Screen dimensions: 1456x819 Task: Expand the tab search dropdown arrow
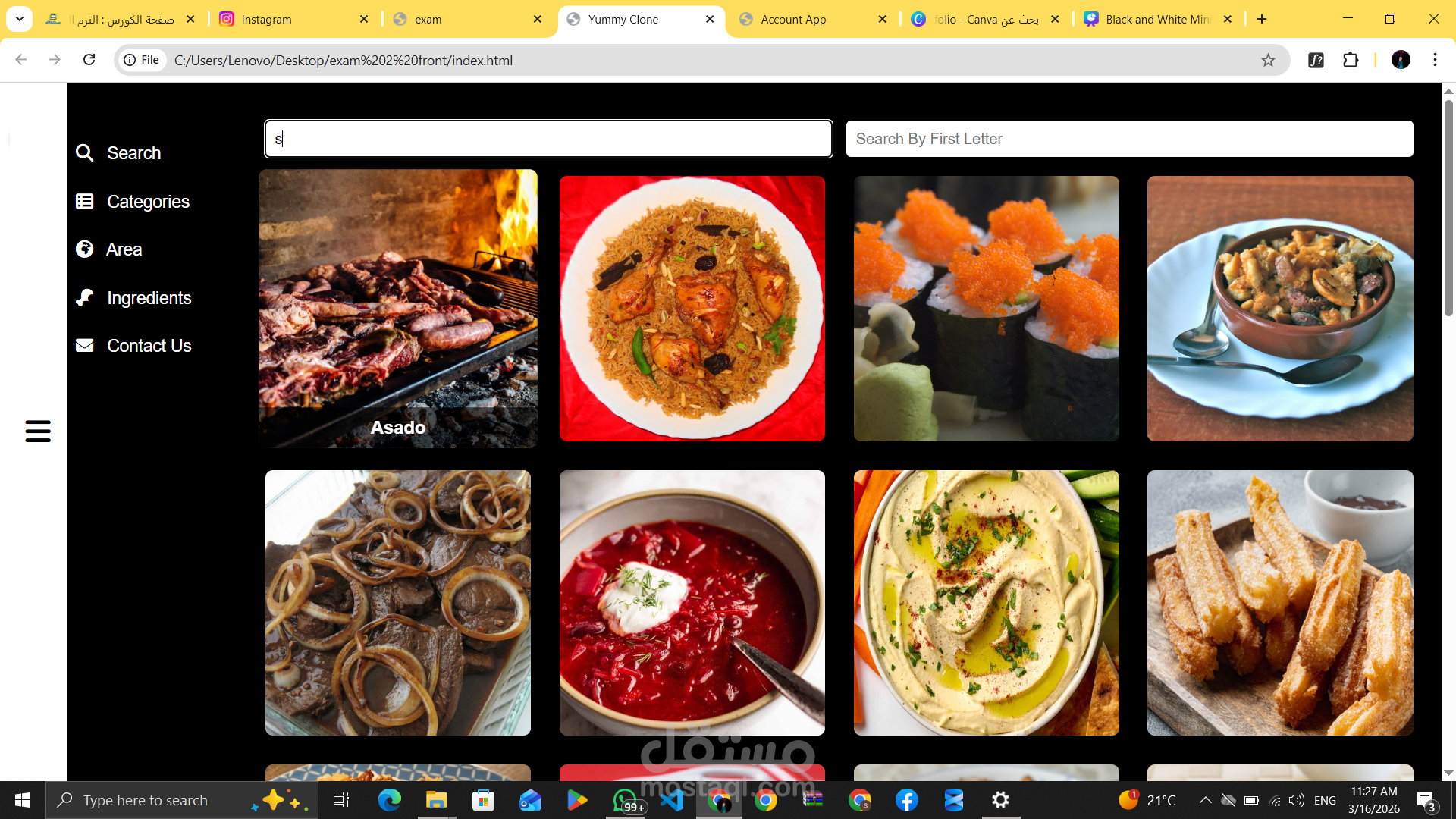tap(20, 19)
